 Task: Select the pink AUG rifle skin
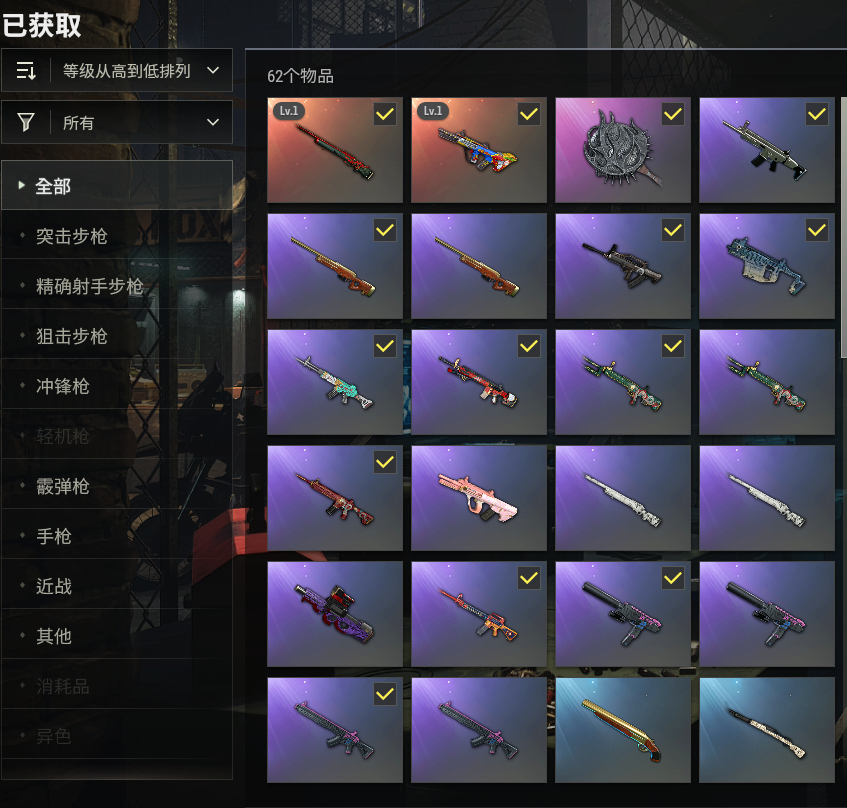(x=479, y=498)
